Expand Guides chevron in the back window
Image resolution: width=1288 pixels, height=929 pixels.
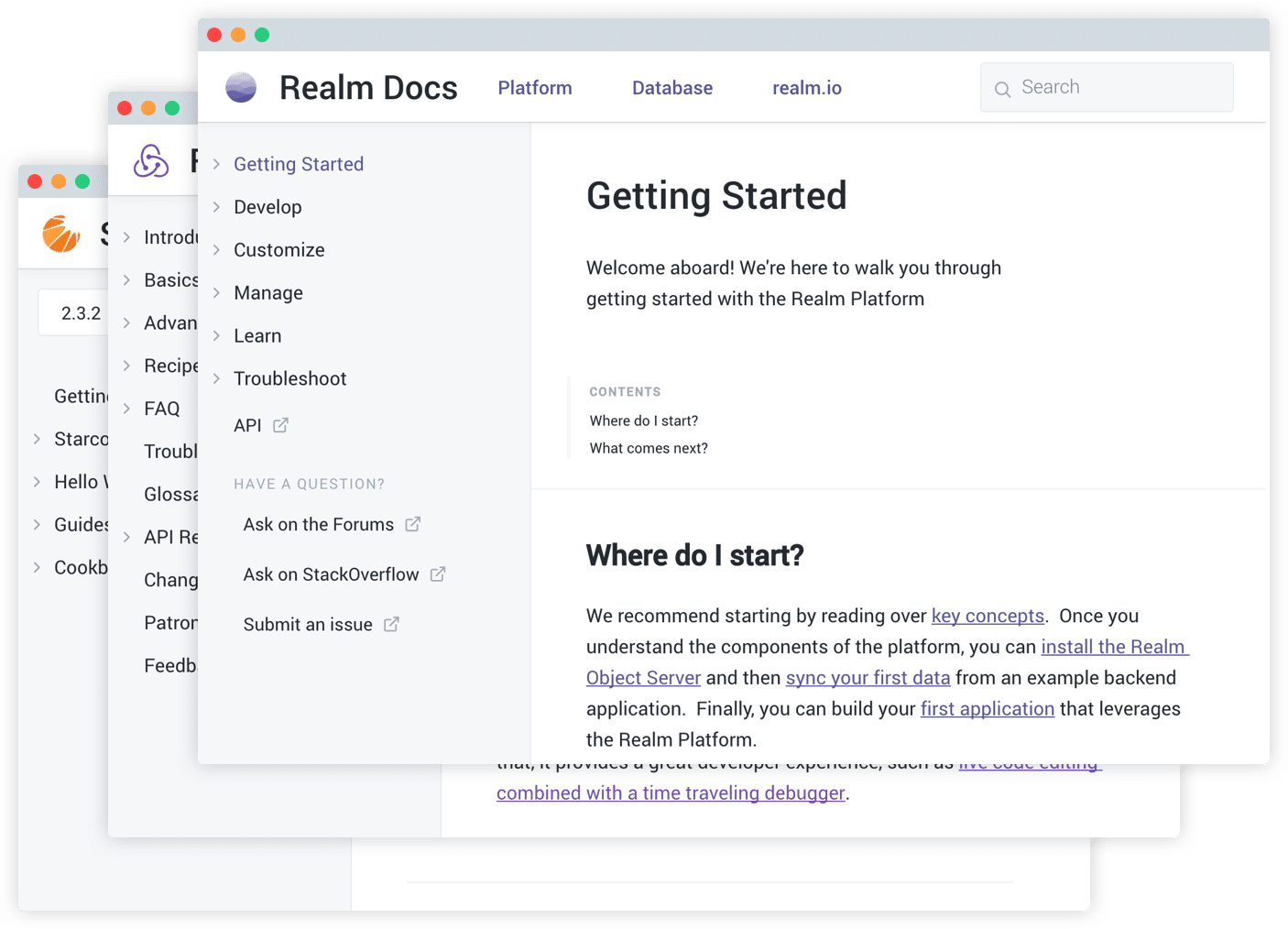click(x=38, y=525)
